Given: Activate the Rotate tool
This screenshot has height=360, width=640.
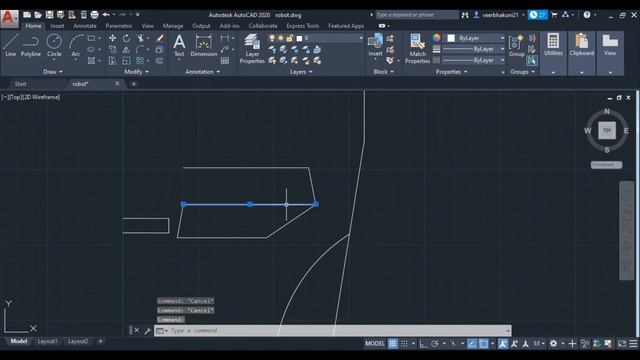Looking at the screenshot, I should click(126, 38).
